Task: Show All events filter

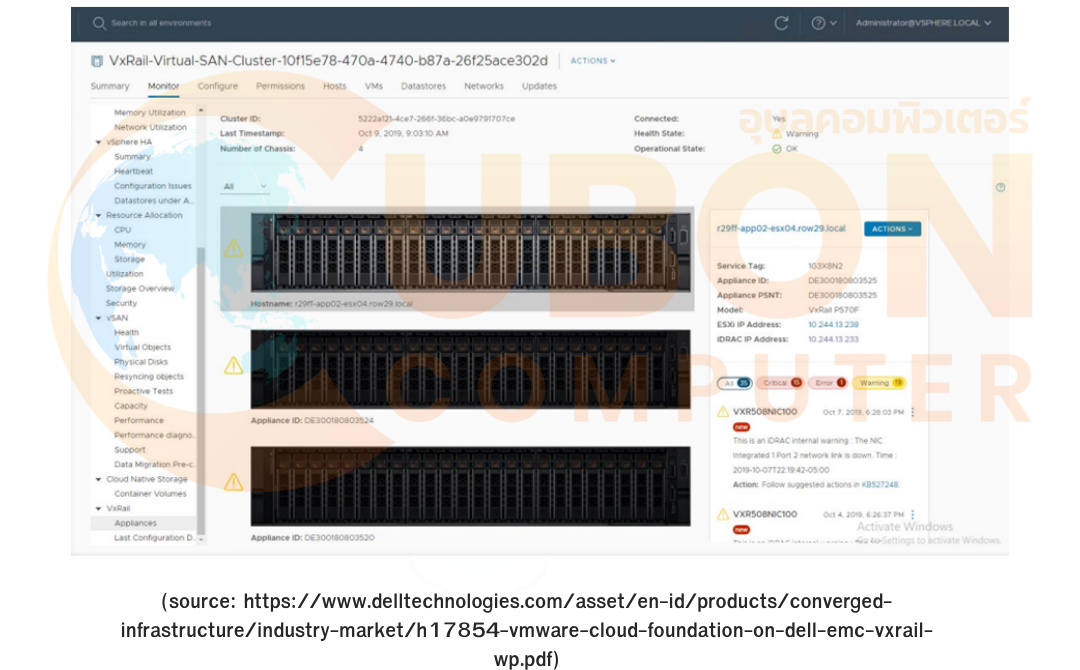Action: (x=735, y=383)
